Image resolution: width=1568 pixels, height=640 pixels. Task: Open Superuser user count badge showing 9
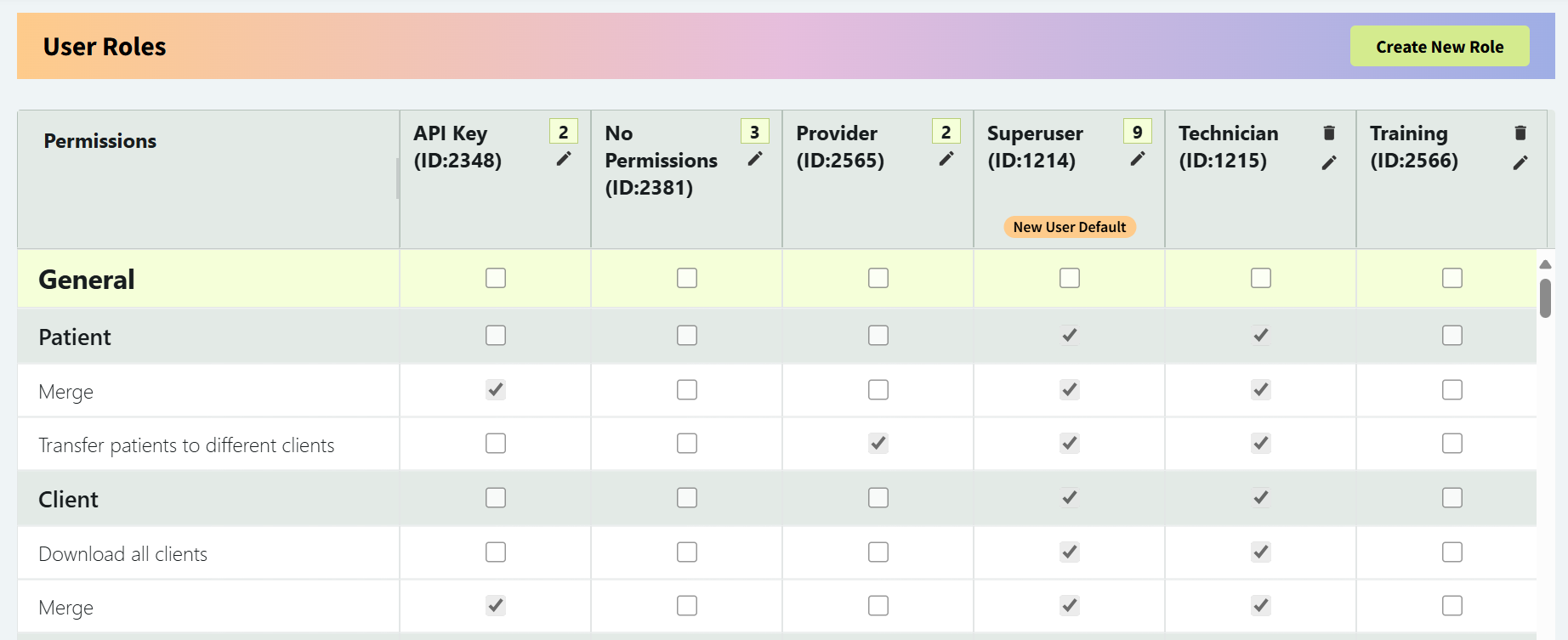(x=1137, y=132)
